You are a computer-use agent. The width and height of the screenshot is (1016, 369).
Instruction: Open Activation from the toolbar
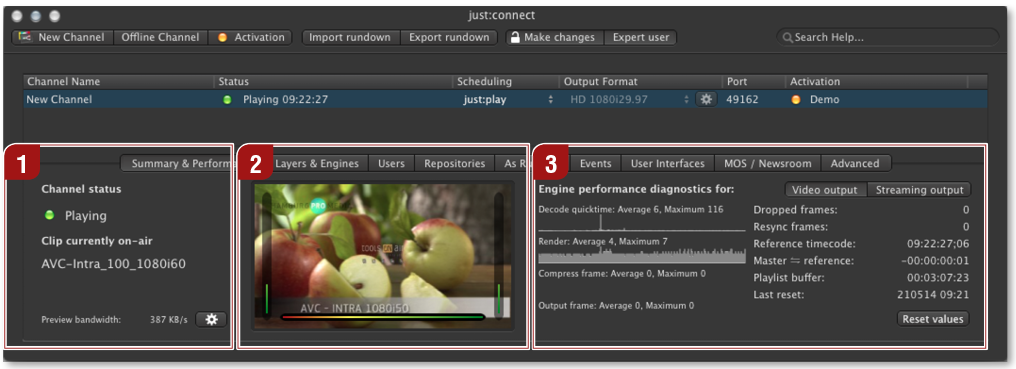point(250,38)
